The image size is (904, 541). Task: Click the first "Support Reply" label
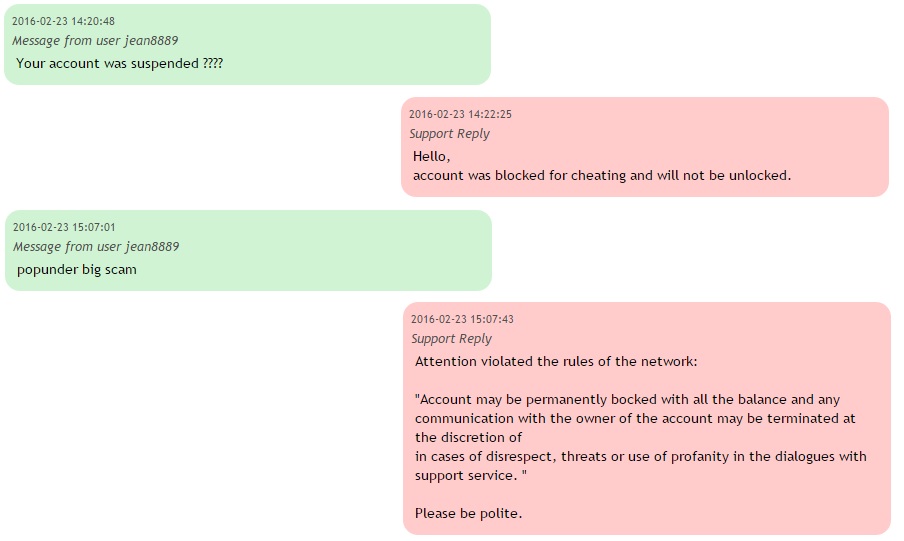449,134
